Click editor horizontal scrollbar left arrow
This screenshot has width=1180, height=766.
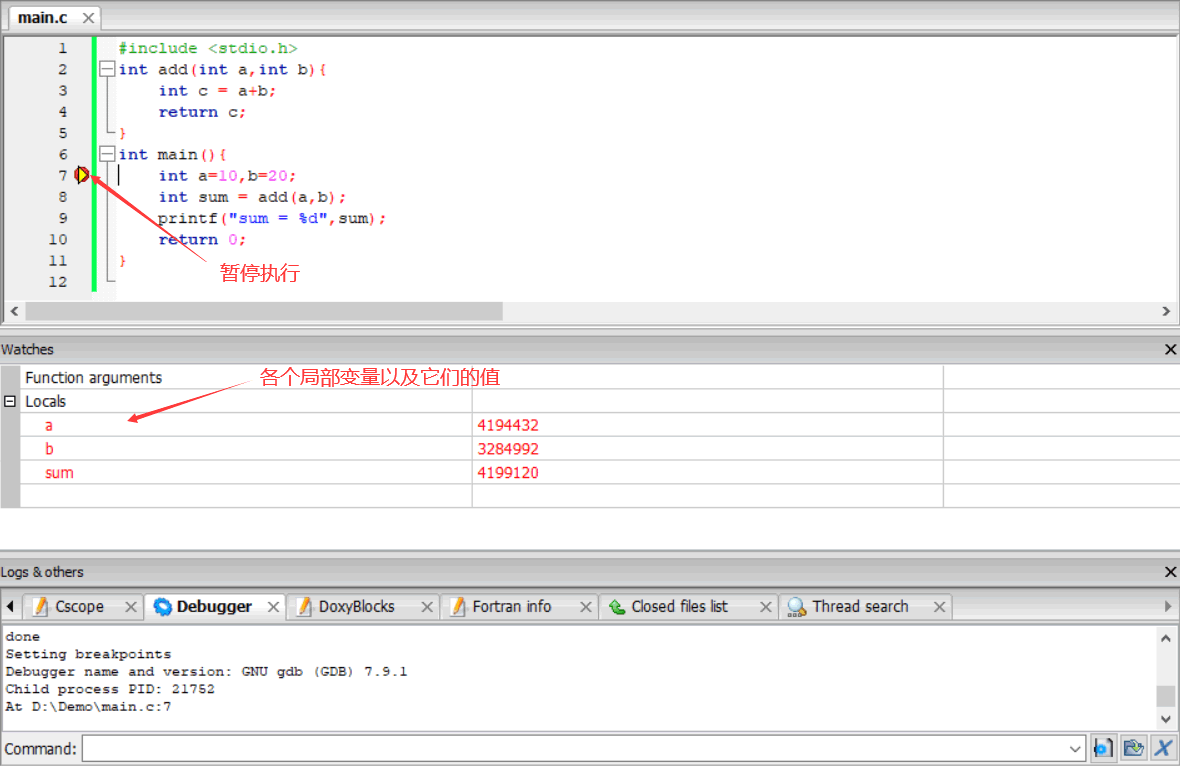(14, 311)
